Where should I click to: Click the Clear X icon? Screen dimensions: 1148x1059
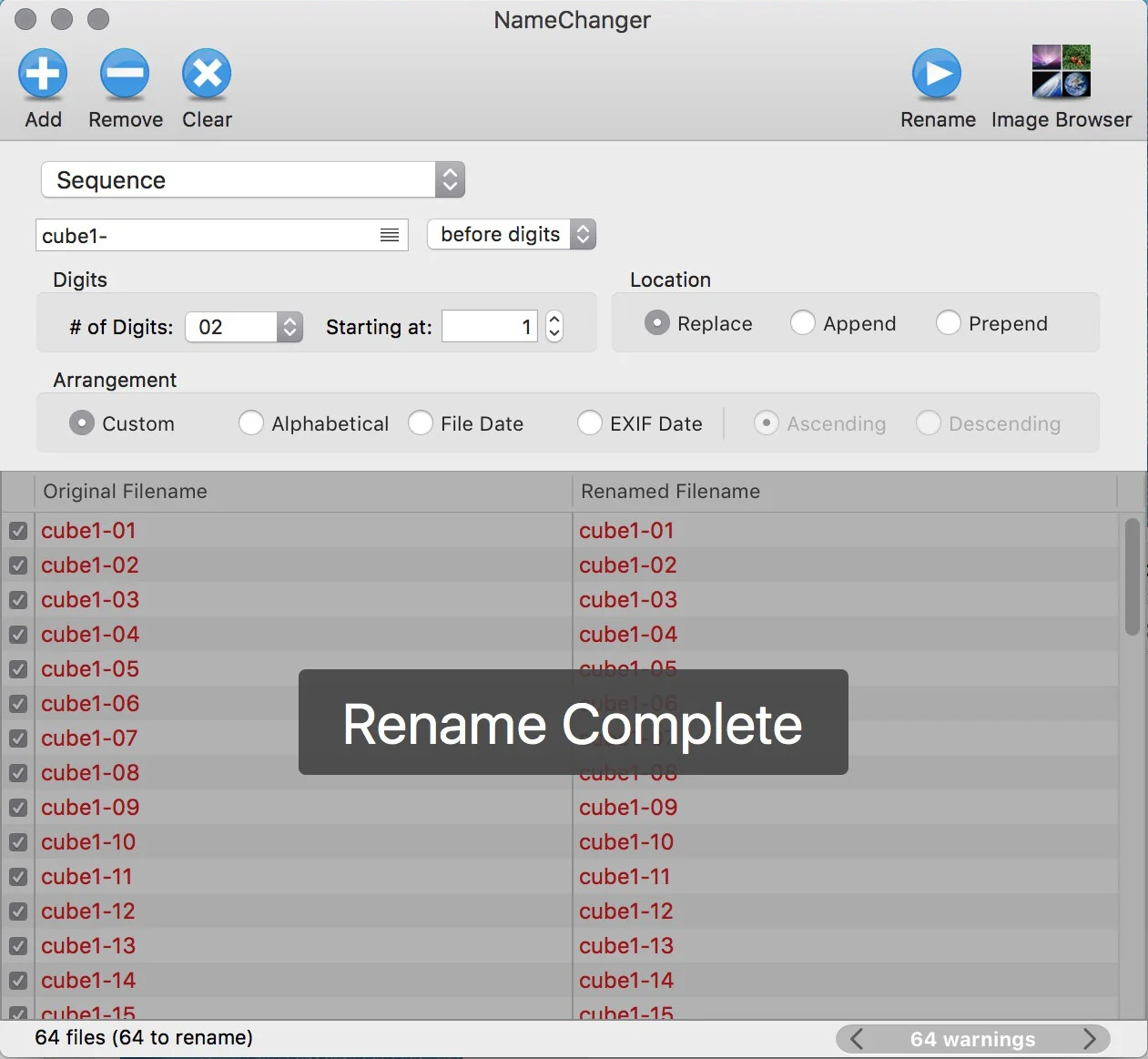207,74
